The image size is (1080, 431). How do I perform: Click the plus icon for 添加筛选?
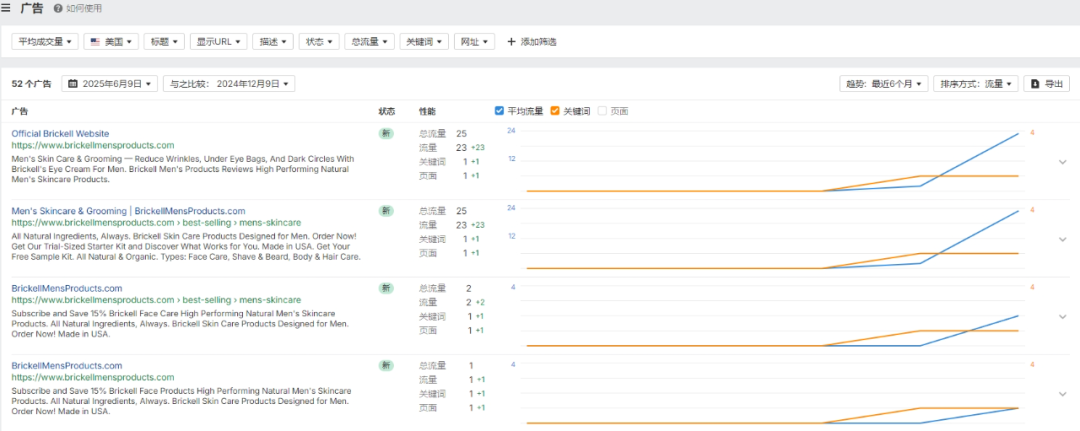click(x=512, y=42)
